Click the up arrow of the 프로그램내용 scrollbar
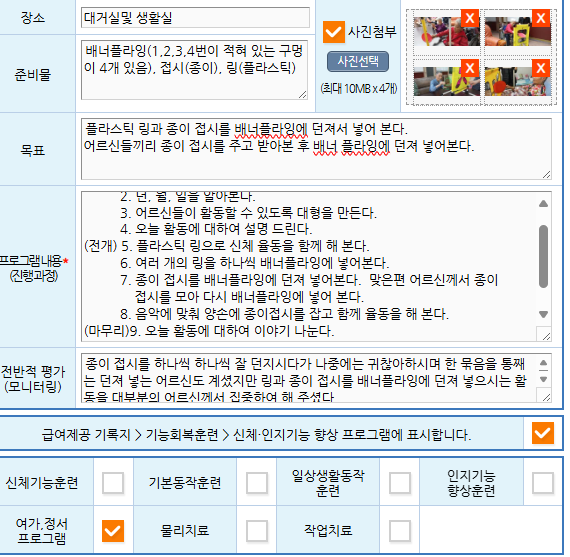 coord(543,204)
